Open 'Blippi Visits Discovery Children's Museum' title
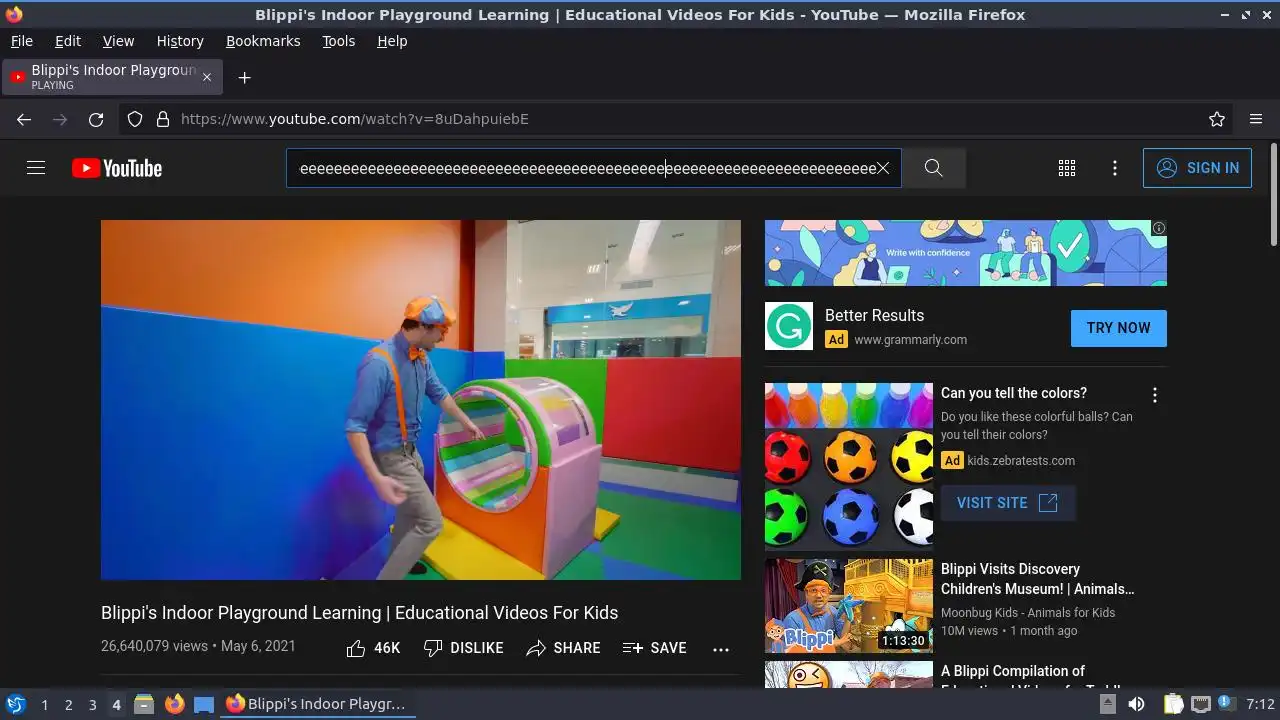This screenshot has width=1280, height=720. pyautogui.click(x=1038, y=579)
